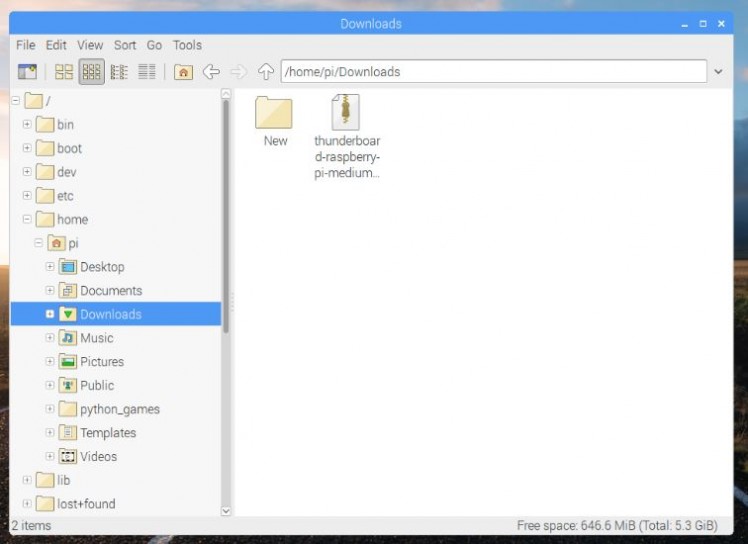Go up to parent folder
The image size is (748, 544).
coord(266,72)
